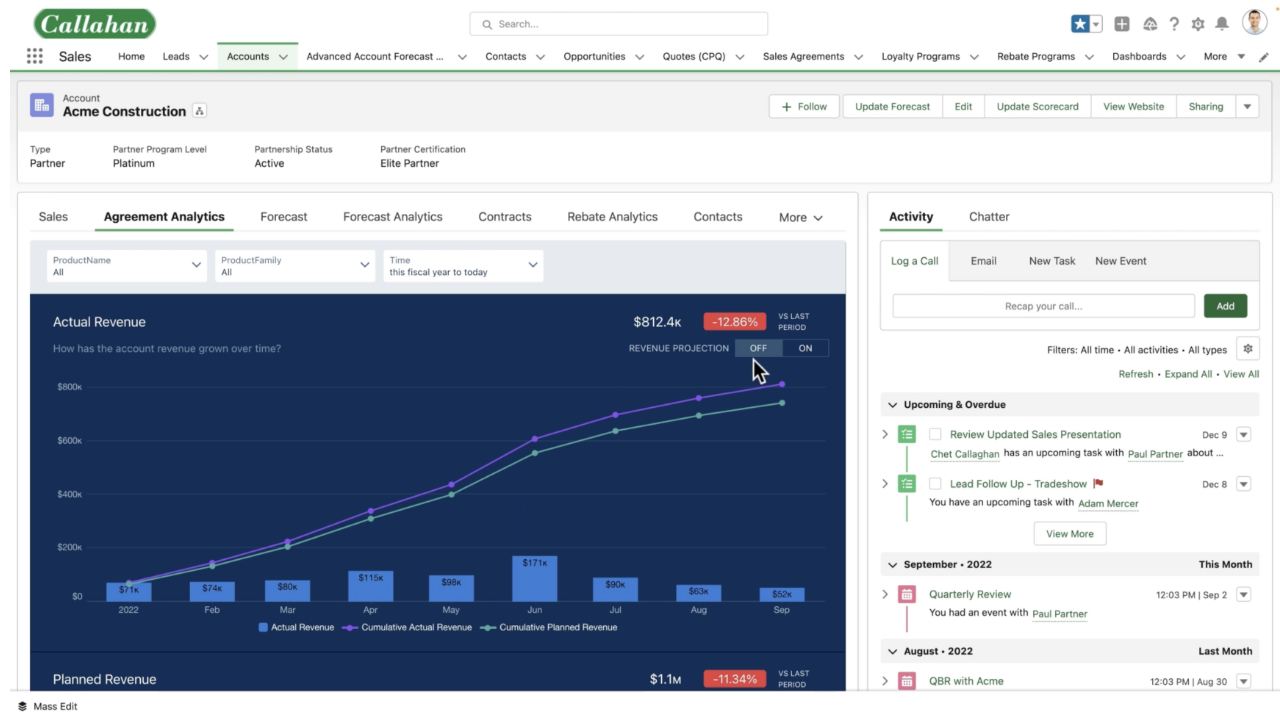This screenshot has width=1280, height=720.
Task: Click the event icon for Quarterly Review
Action: [907, 594]
